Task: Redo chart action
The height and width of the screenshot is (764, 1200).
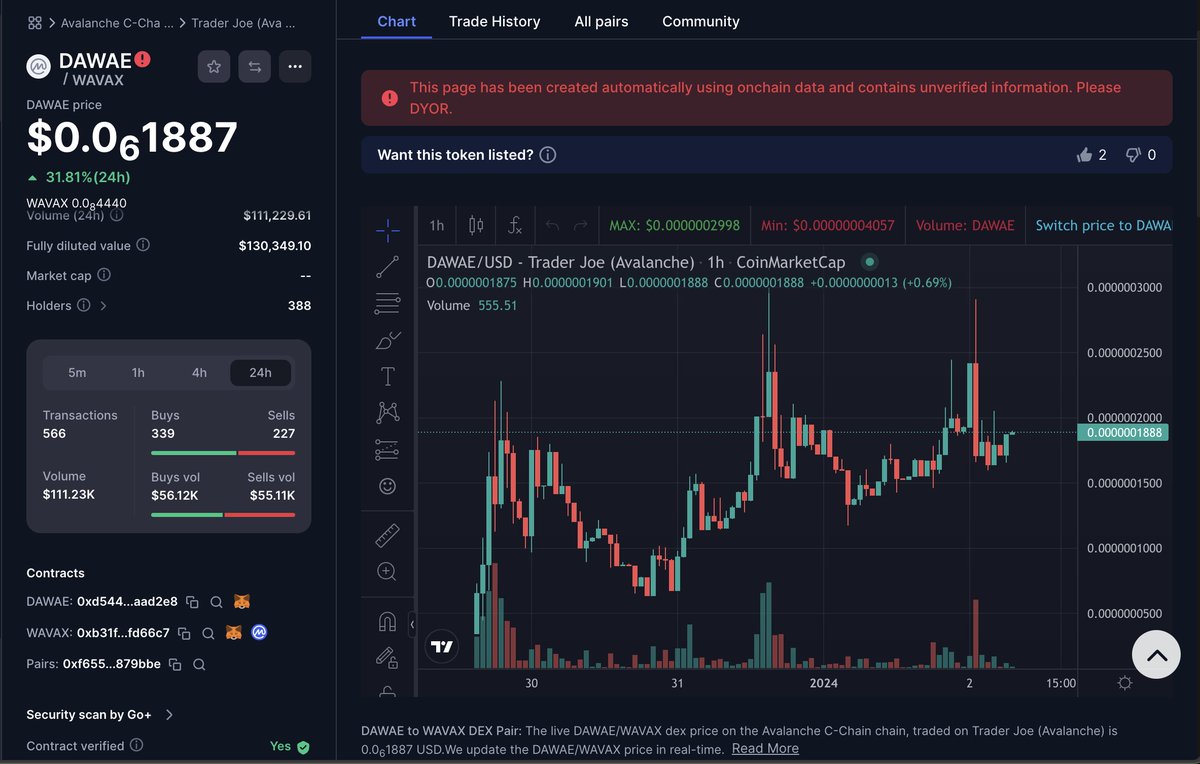Action: tap(580, 225)
